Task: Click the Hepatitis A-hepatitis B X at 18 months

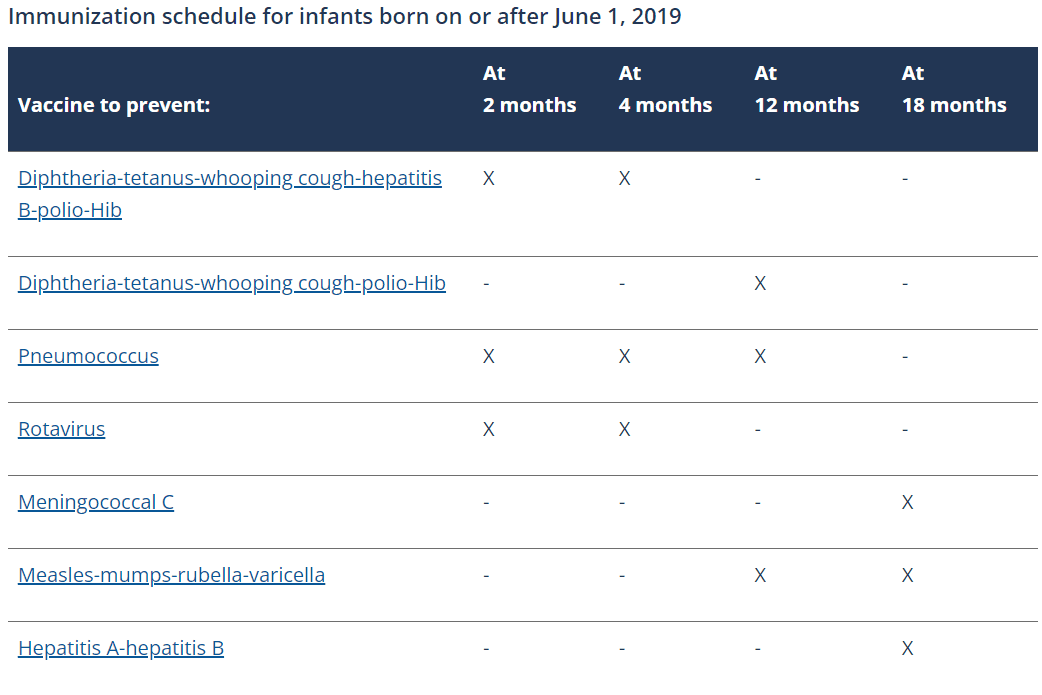Action: pos(907,648)
